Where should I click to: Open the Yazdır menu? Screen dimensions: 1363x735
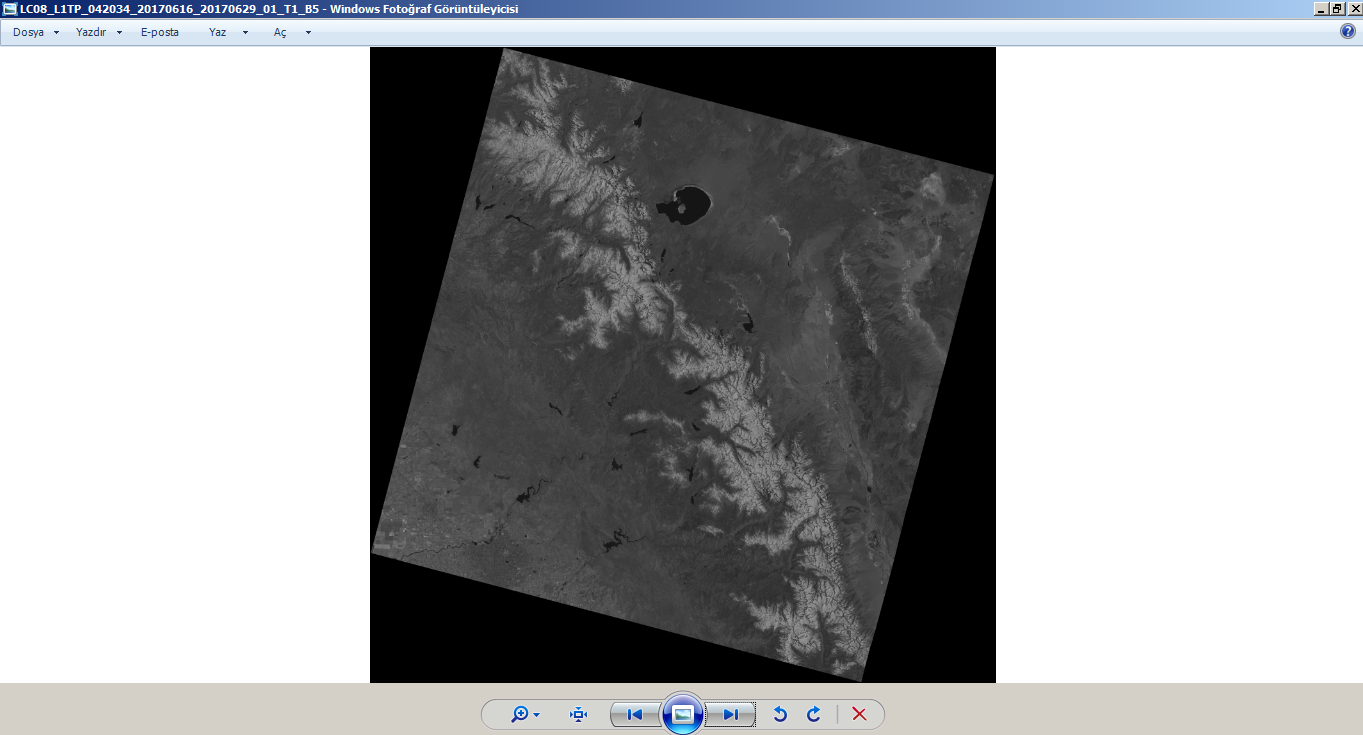click(91, 32)
